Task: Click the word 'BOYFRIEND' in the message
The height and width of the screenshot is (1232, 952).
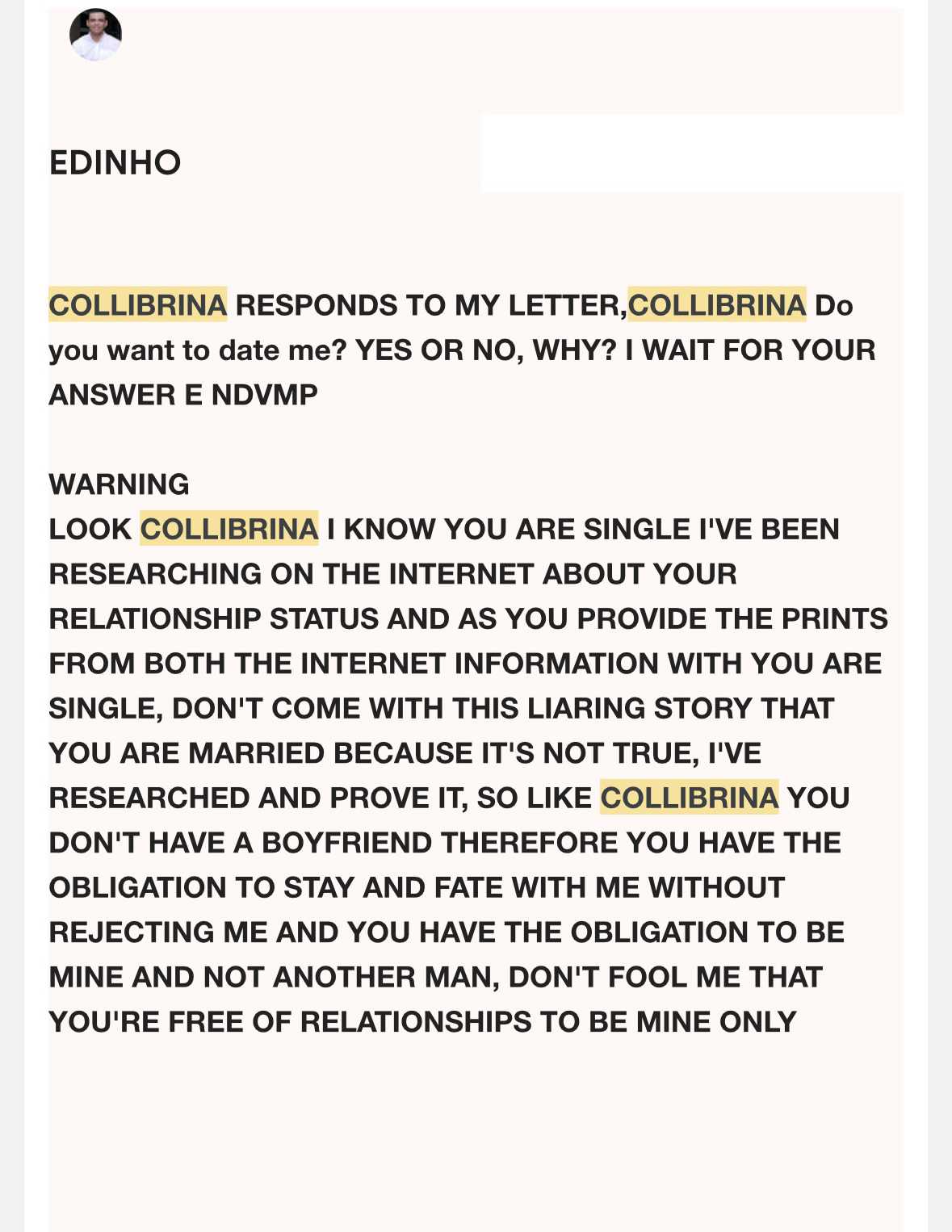Action: pyautogui.click(x=346, y=843)
